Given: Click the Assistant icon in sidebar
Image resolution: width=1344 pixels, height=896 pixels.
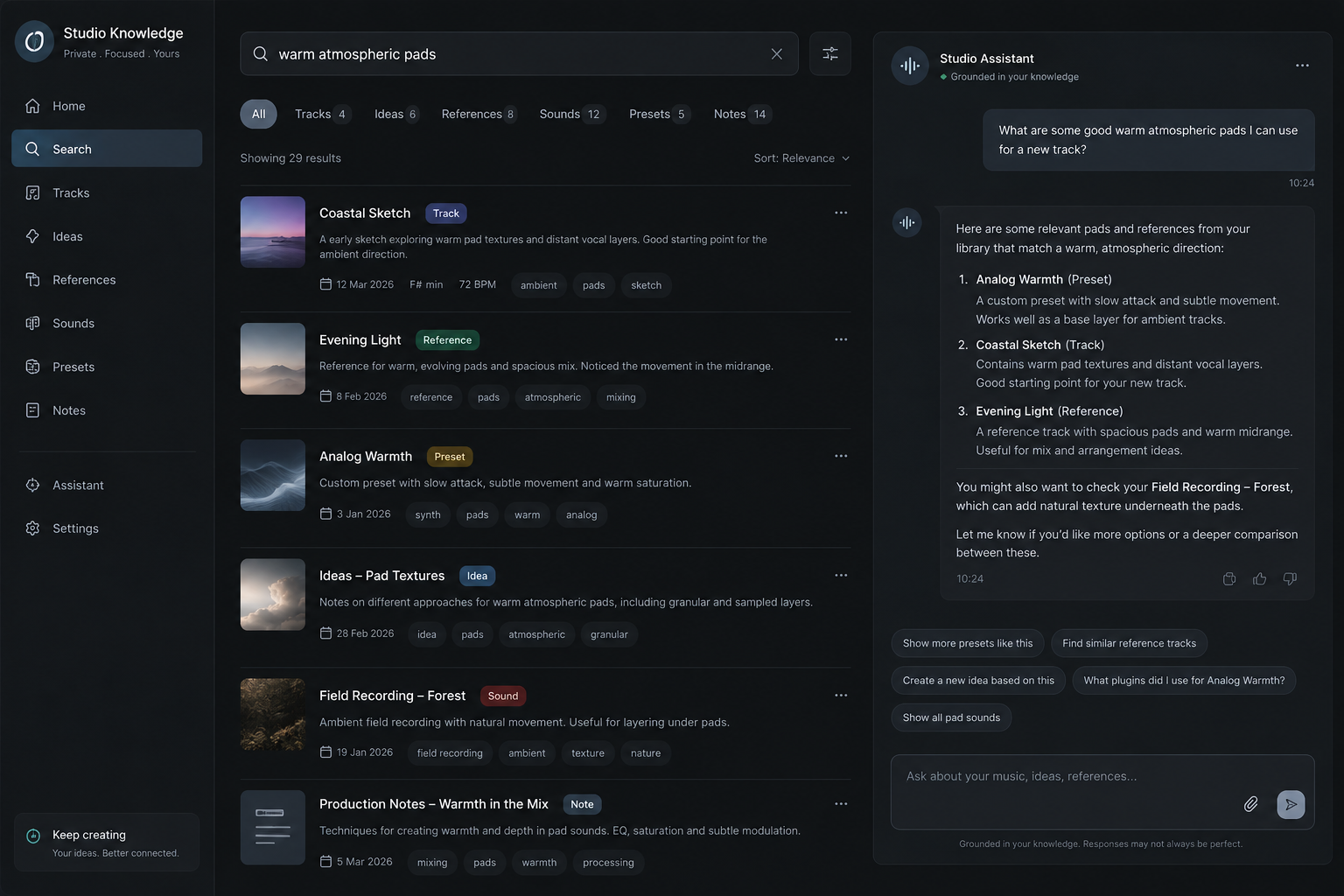Looking at the screenshot, I should point(32,485).
